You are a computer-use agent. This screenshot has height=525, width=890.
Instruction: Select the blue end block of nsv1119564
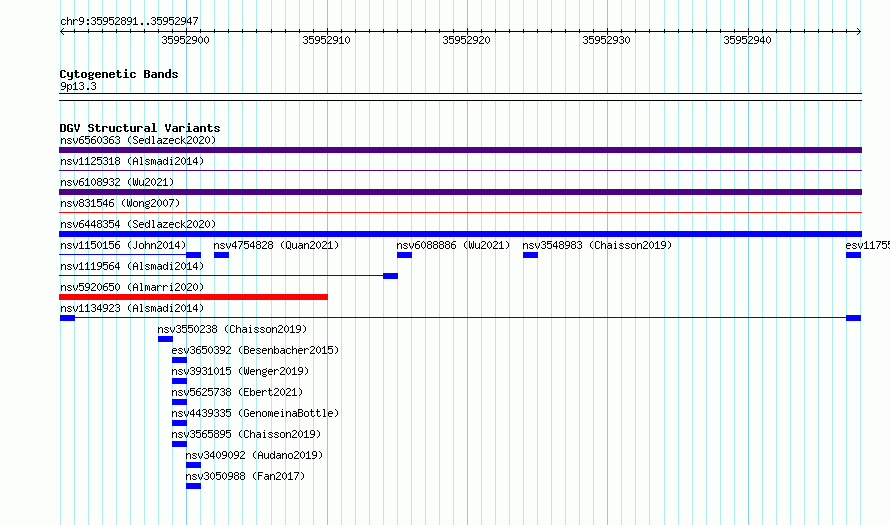[x=391, y=276]
